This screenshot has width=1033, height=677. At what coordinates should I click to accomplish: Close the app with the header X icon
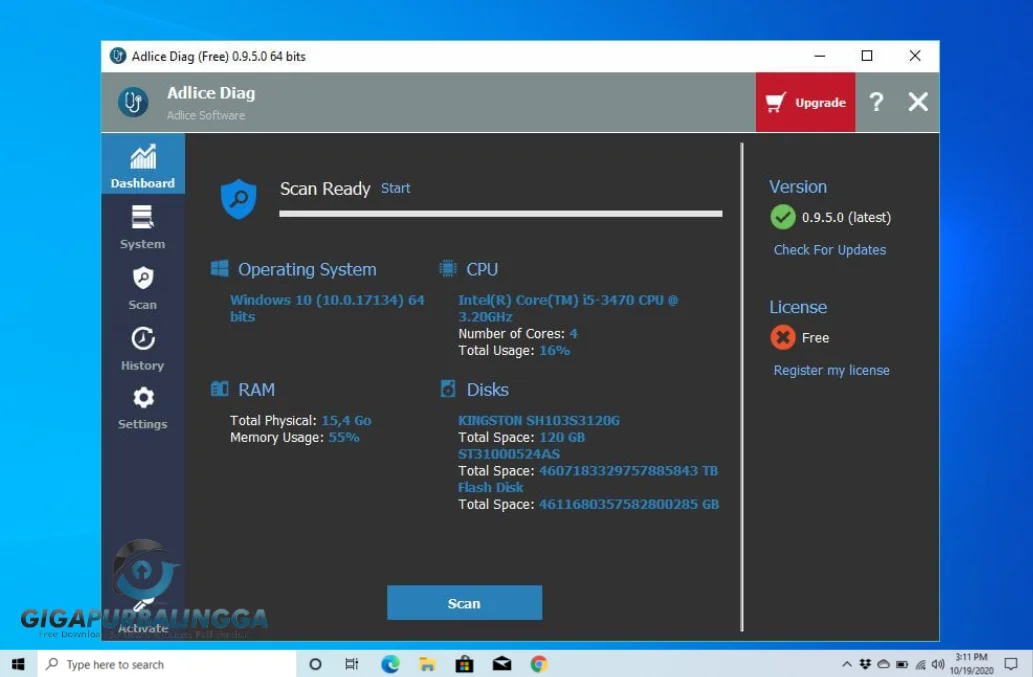(918, 102)
